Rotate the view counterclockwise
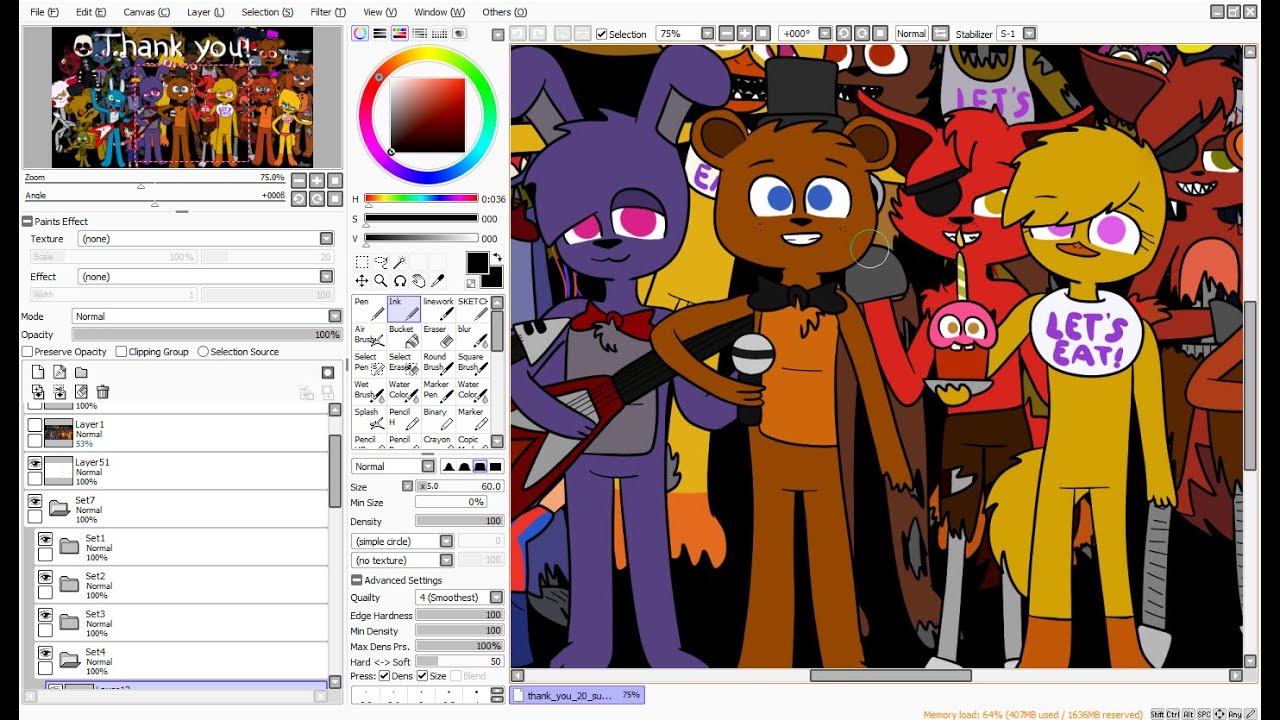 coord(843,34)
